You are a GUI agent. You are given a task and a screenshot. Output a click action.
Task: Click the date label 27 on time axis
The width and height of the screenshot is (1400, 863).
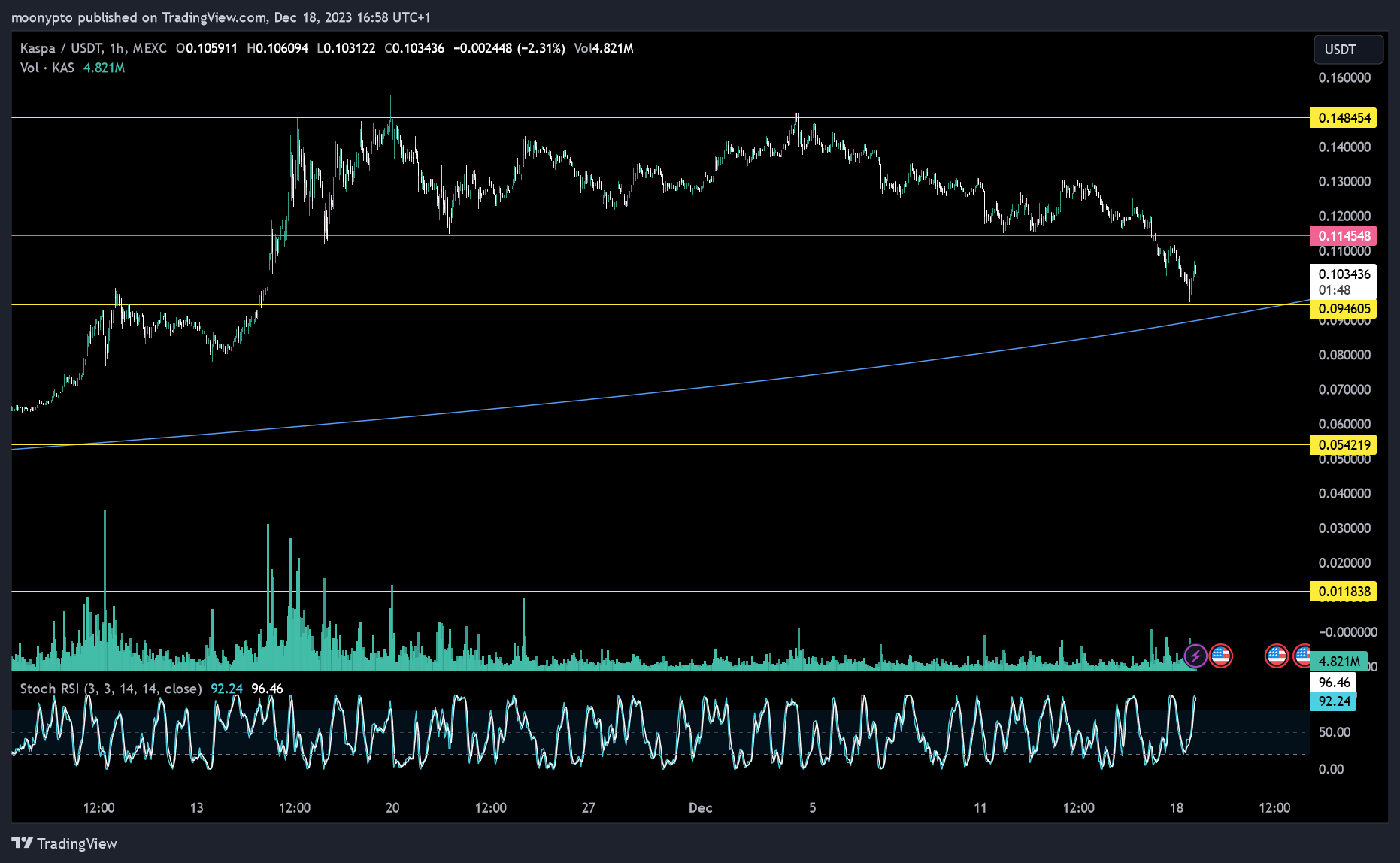pyautogui.click(x=589, y=808)
